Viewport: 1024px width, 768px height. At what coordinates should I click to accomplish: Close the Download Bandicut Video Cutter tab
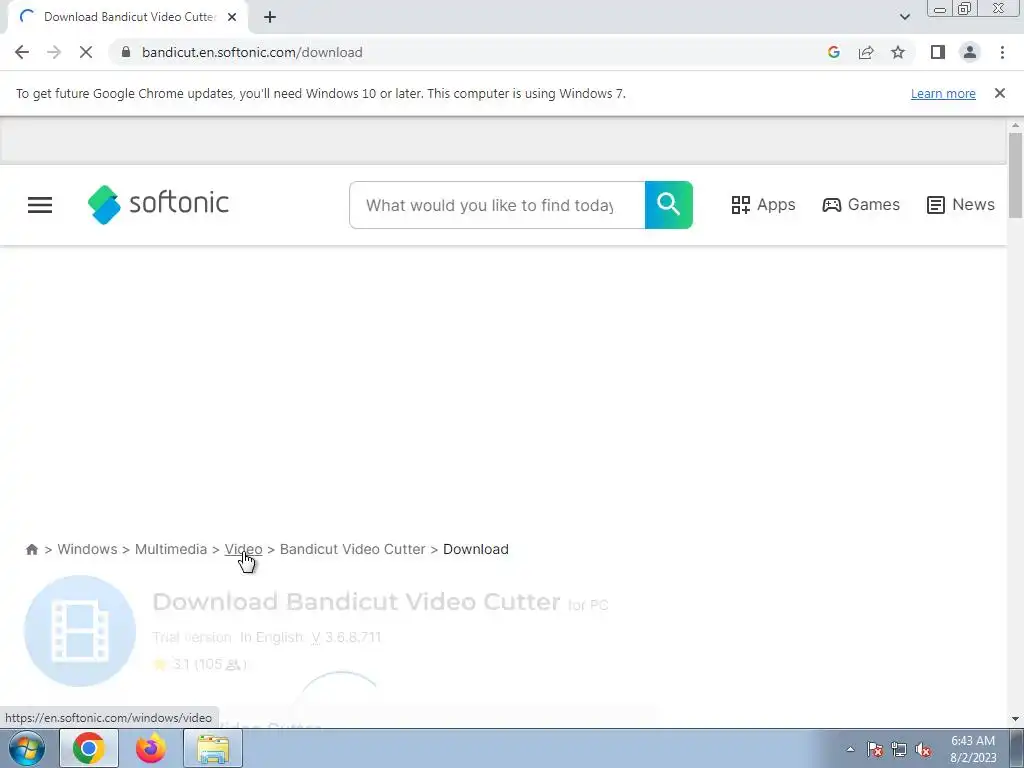232,17
